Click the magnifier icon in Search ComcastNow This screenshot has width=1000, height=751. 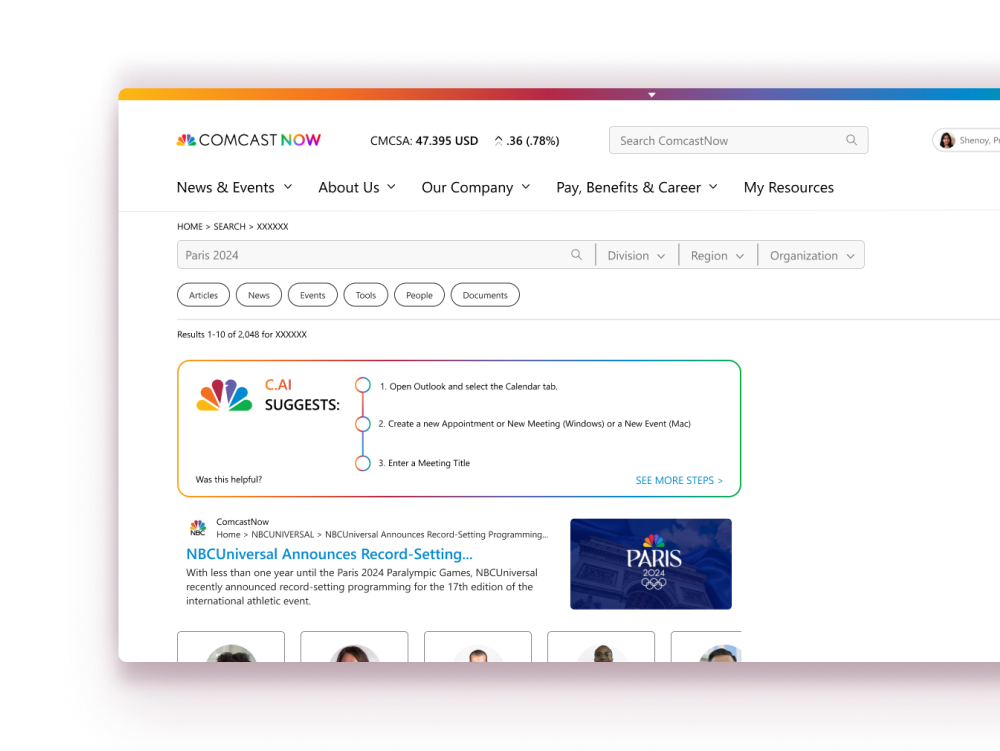pos(851,140)
